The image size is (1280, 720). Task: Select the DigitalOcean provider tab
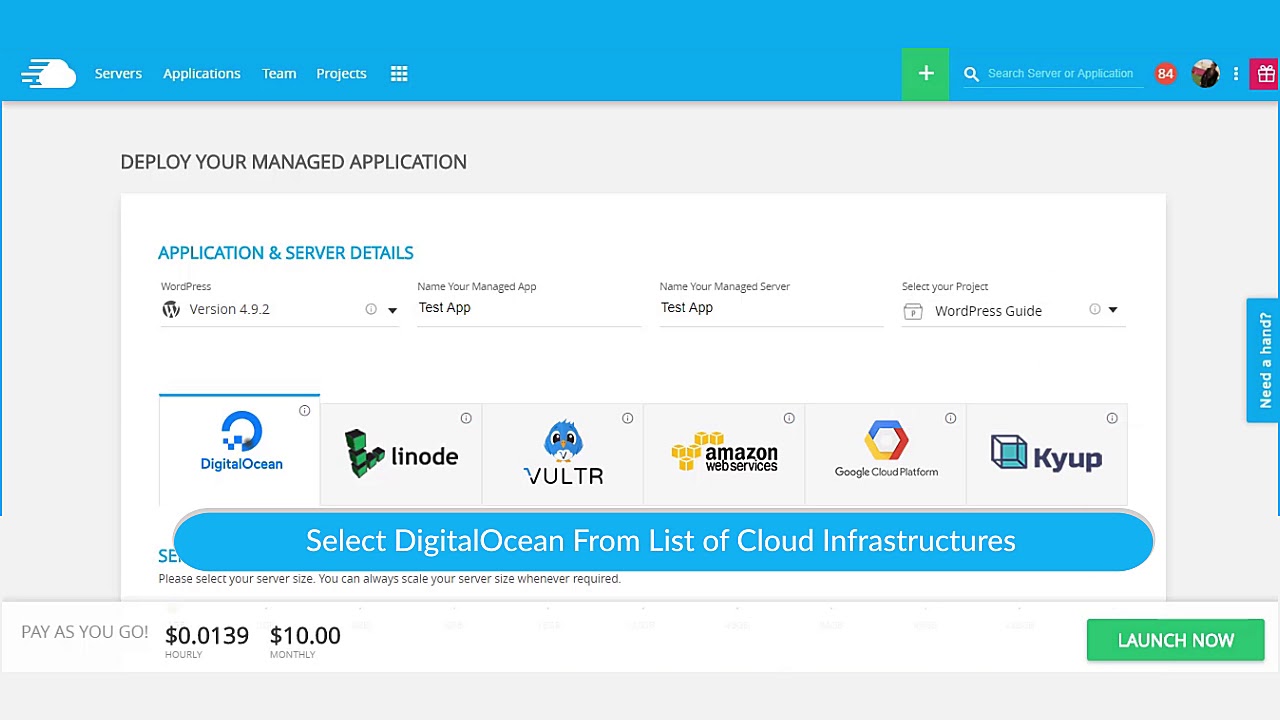pos(240,450)
